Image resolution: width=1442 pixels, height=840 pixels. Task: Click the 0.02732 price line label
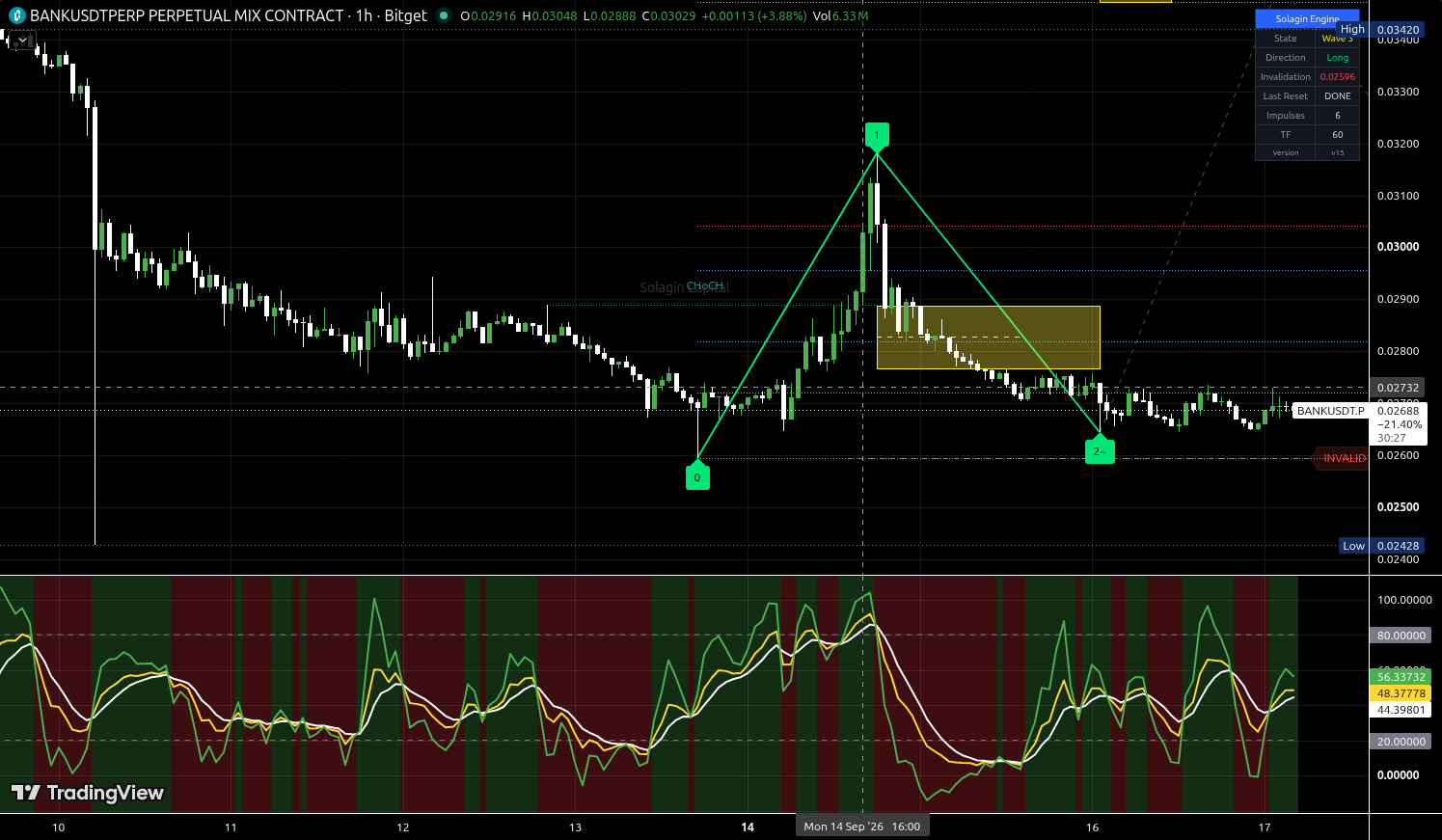1398,388
